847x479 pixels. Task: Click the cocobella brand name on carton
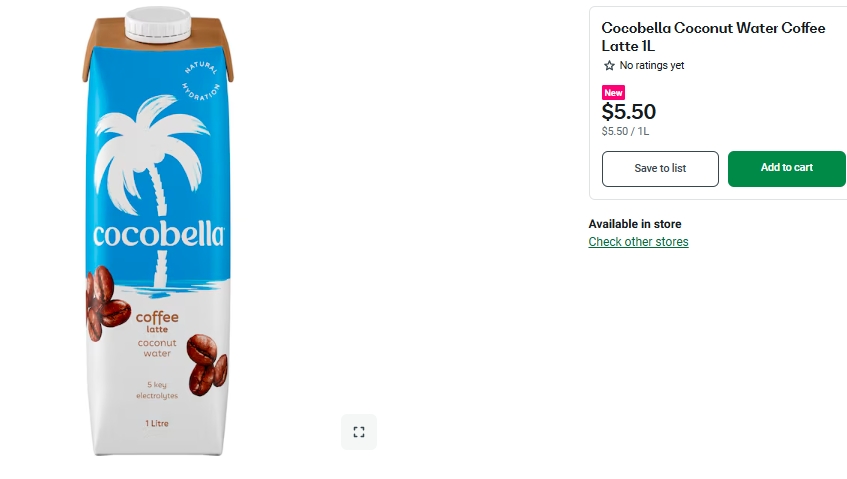click(158, 234)
